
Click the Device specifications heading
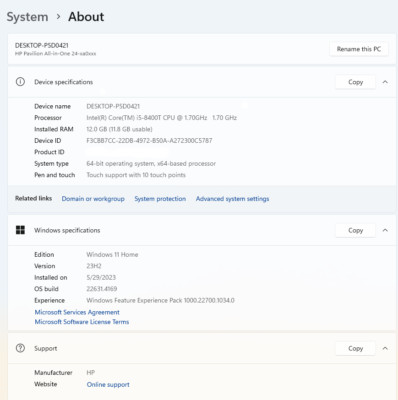(x=63, y=82)
